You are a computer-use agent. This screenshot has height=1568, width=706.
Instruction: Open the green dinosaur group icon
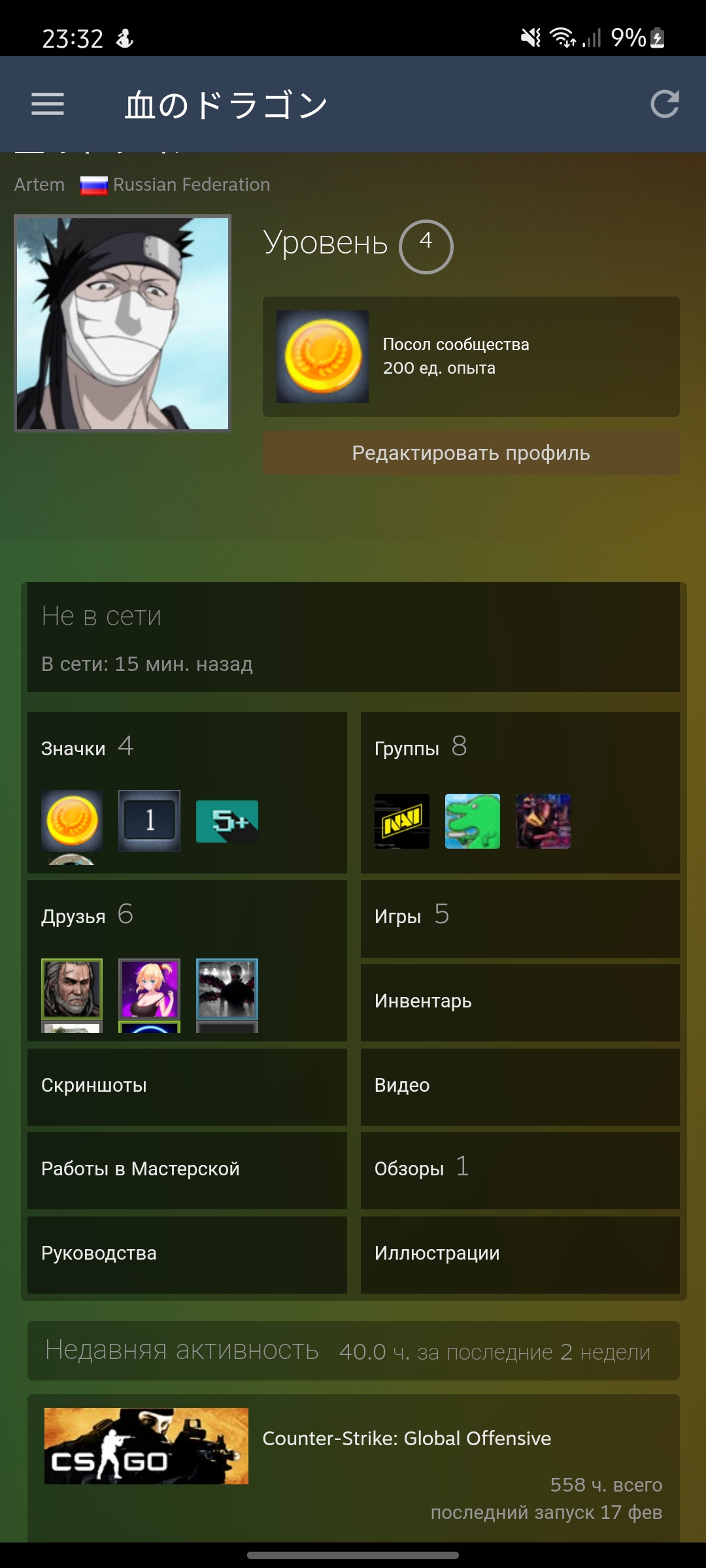pos(473,821)
